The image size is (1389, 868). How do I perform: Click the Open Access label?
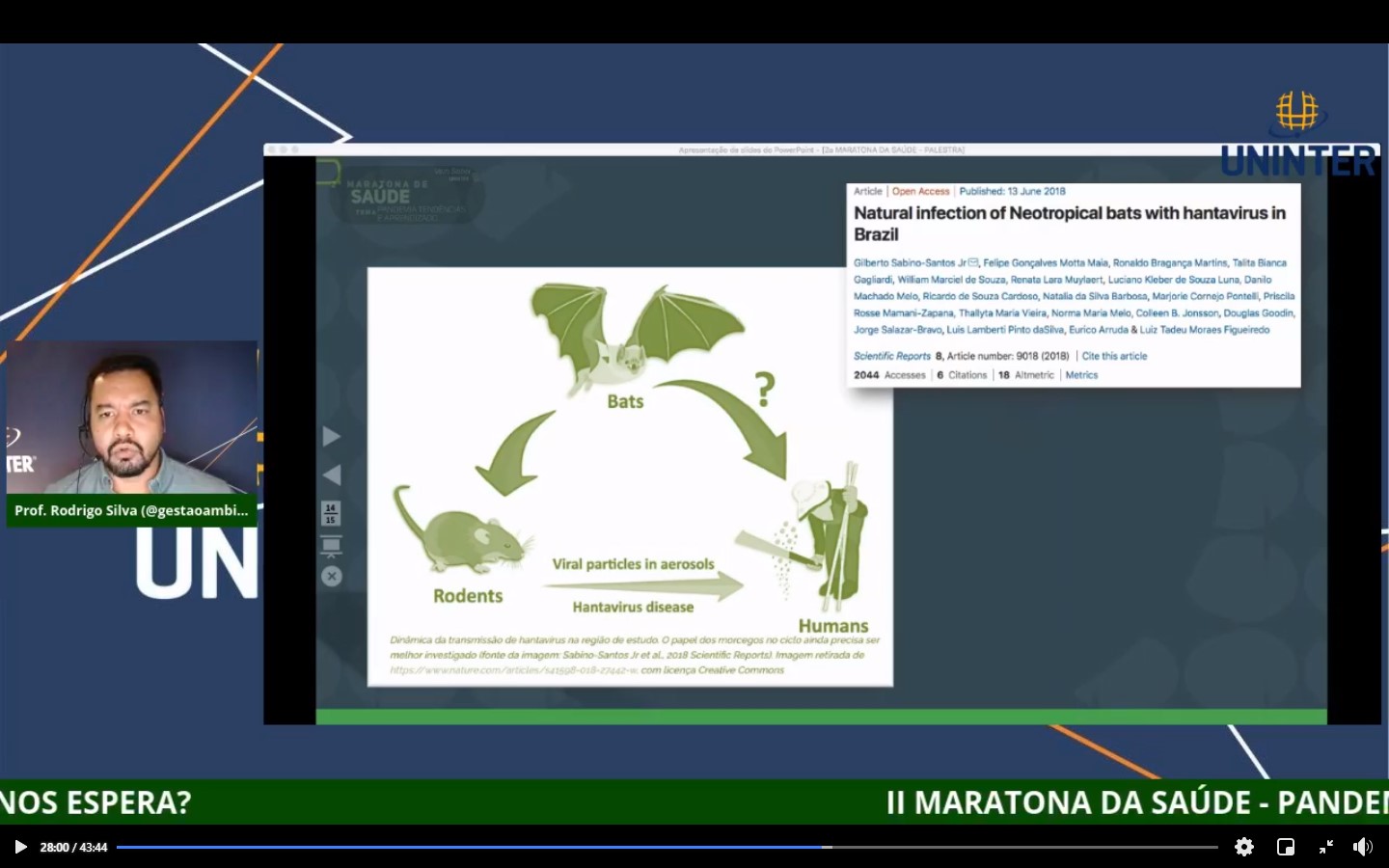pos(920,191)
